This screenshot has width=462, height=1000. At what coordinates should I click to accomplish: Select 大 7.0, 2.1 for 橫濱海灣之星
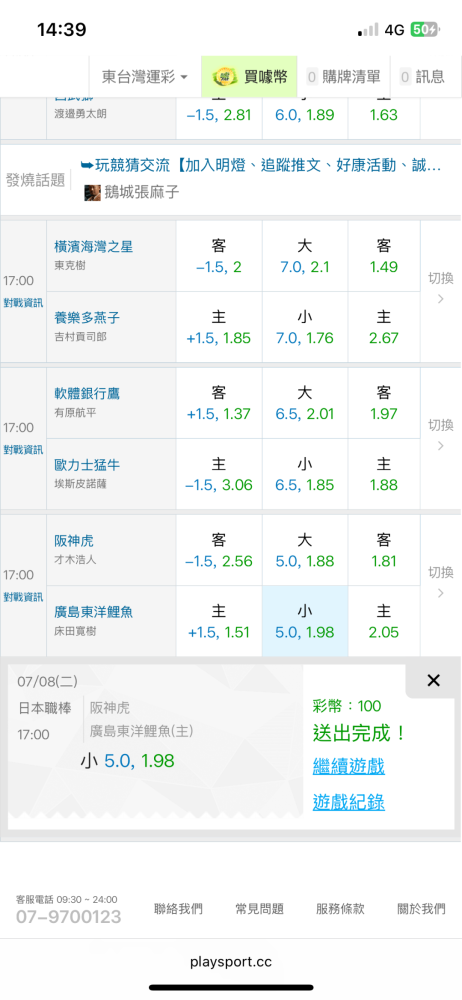305,256
